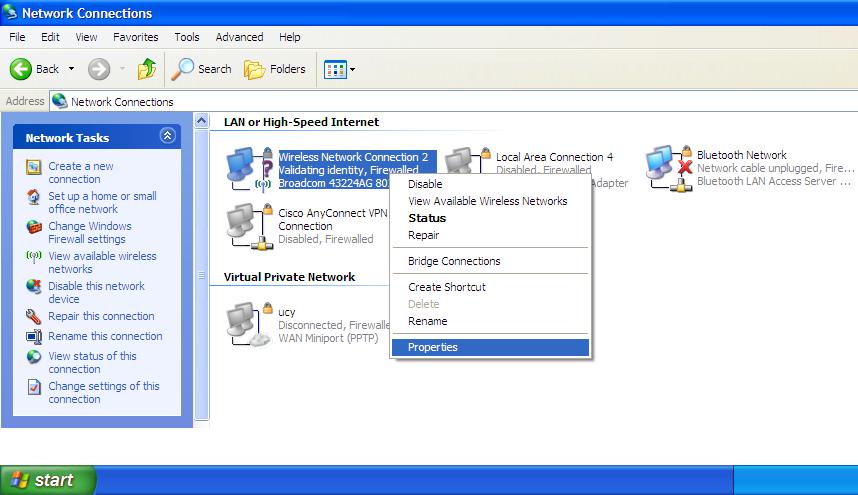This screenshot has height=495, width=858.
Task: Click View status of this connection link
Action: [92, 362]
